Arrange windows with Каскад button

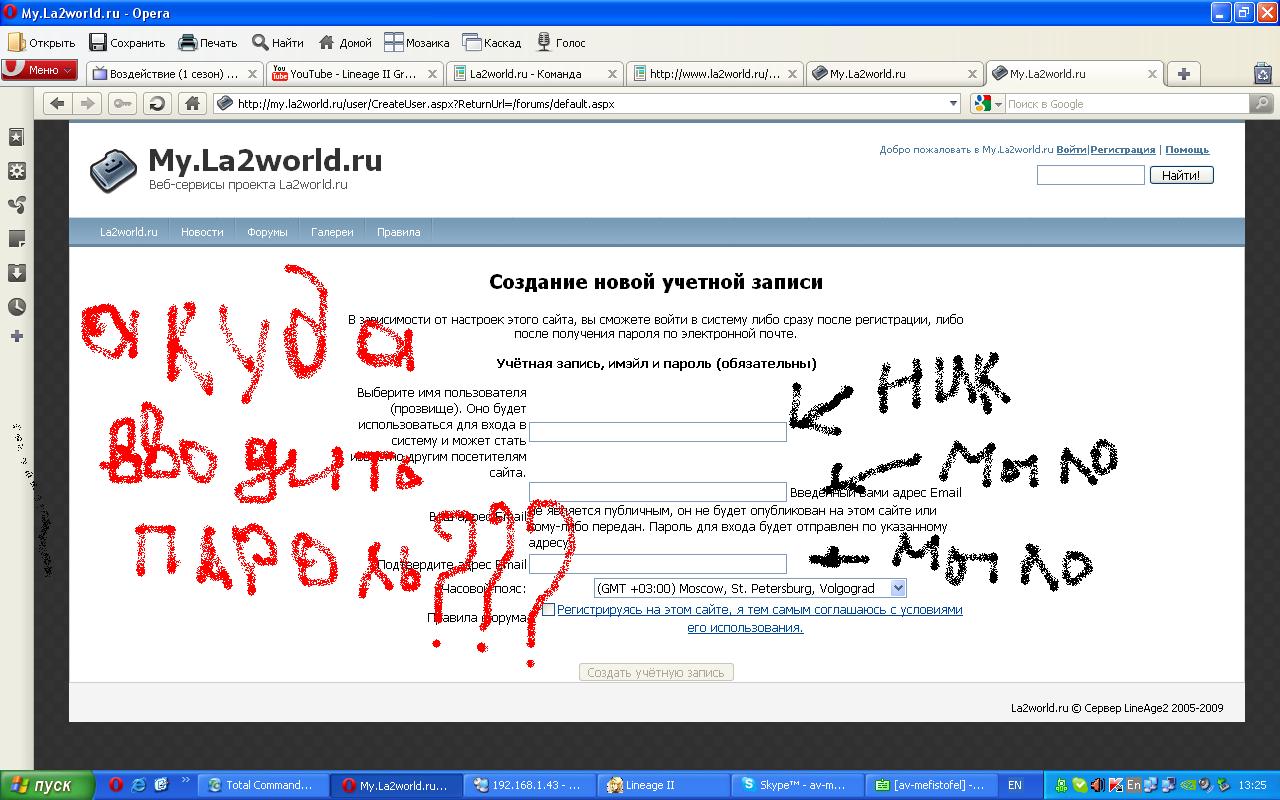[492, 42]
